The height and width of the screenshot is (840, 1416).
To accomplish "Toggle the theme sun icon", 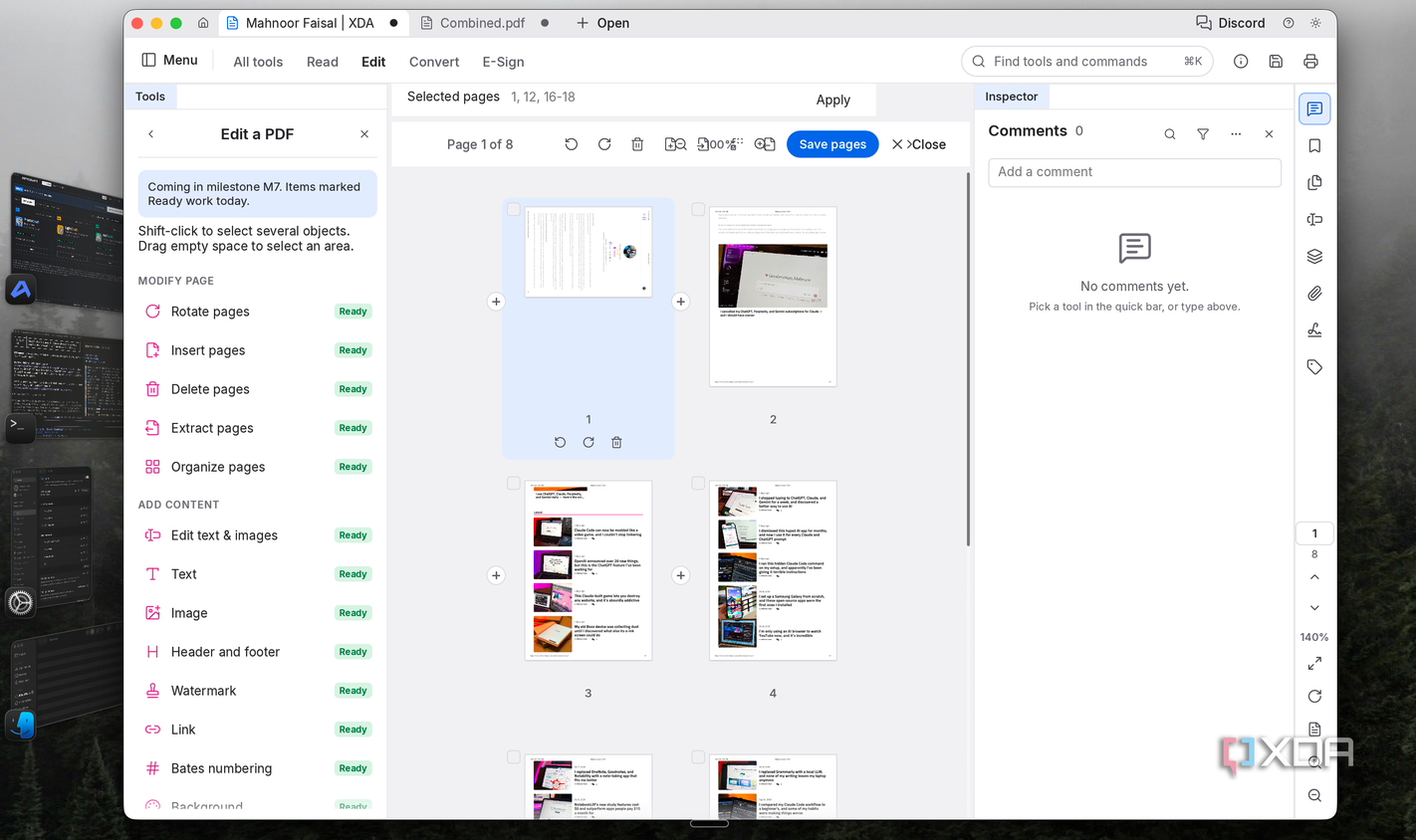I will pos(1315,23).
